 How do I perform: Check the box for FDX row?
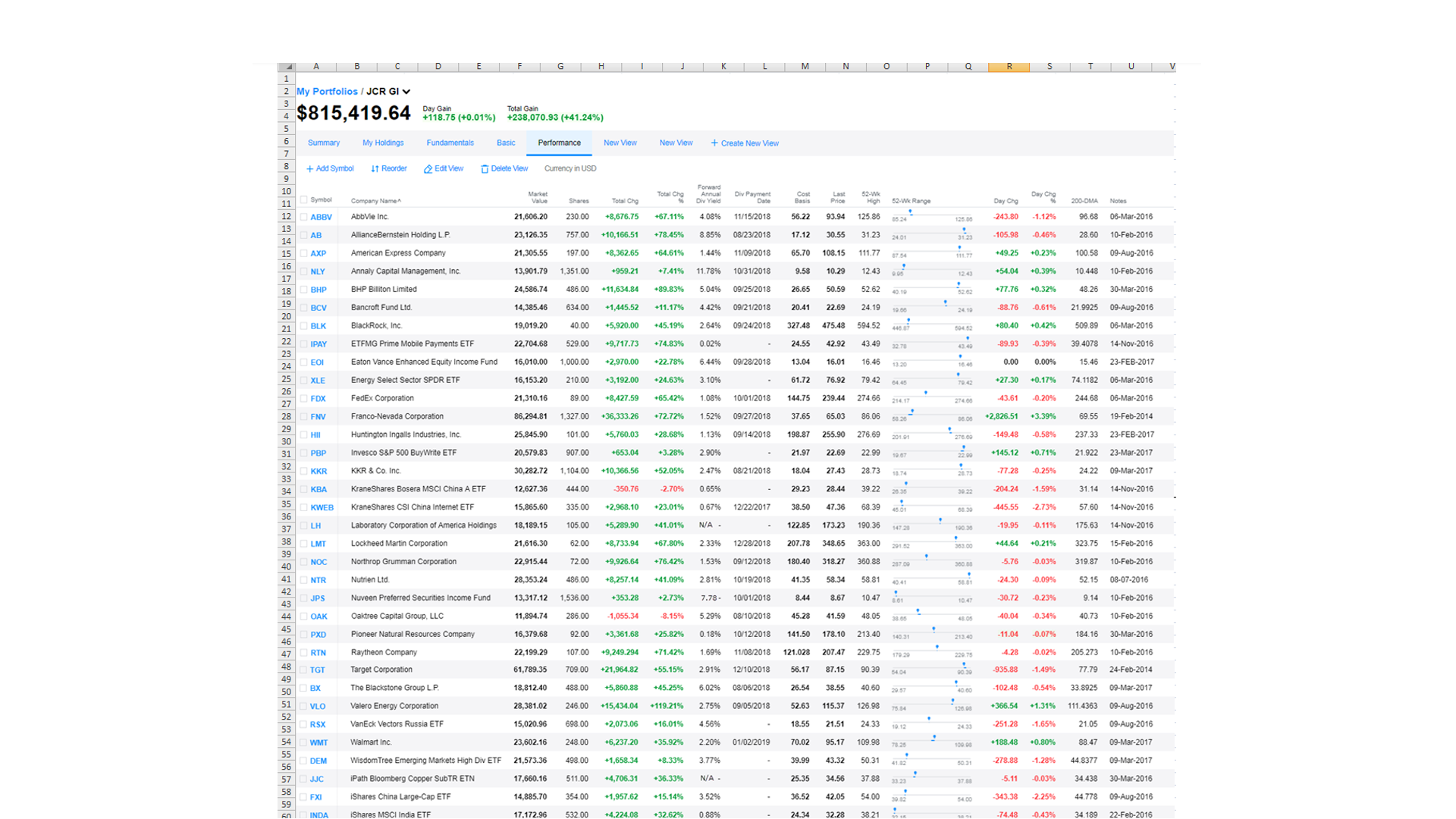304,398
